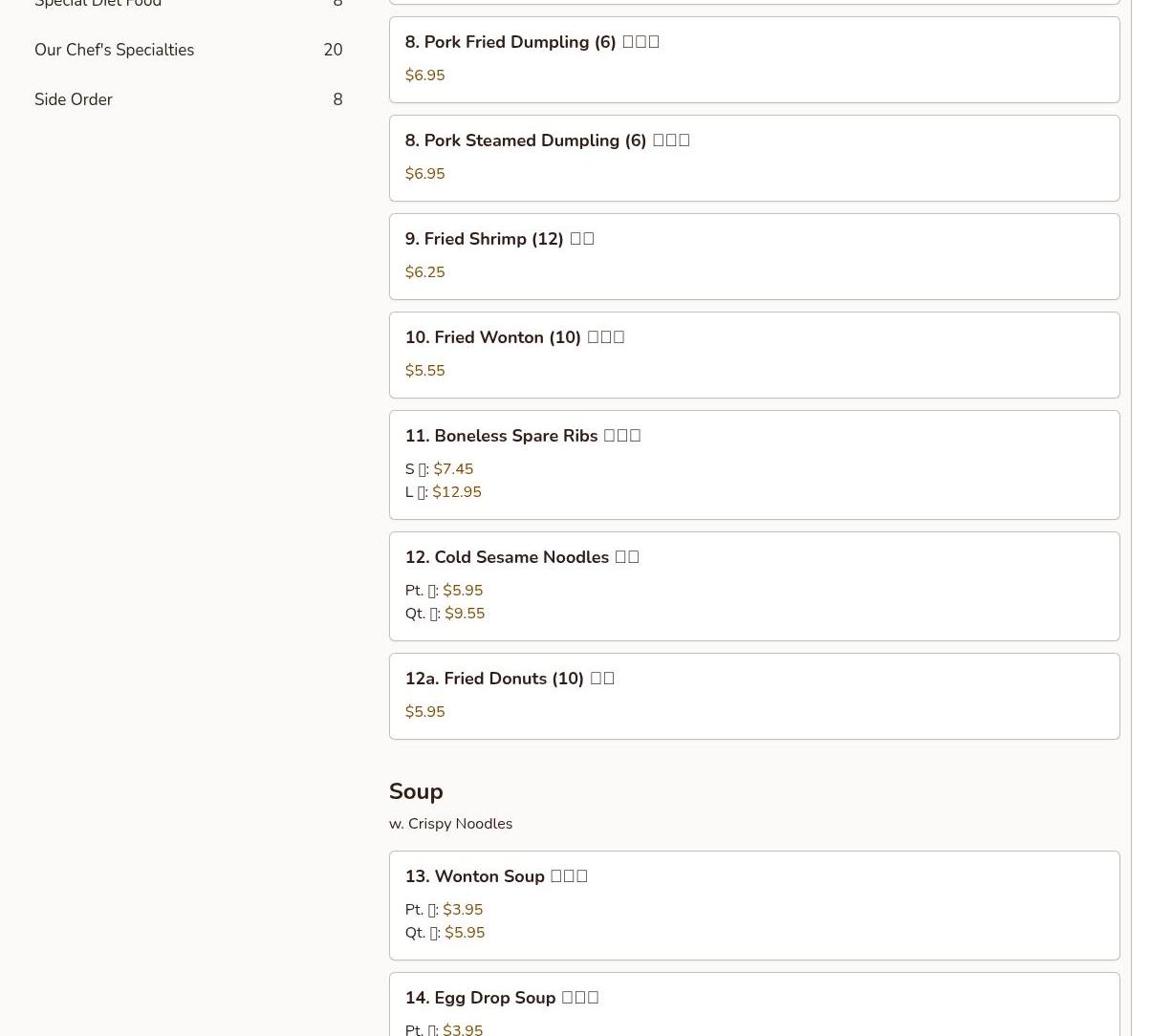The image size is (1151, 1036).
Task: Click the Soup section heading
Action: tap(416, 791)
